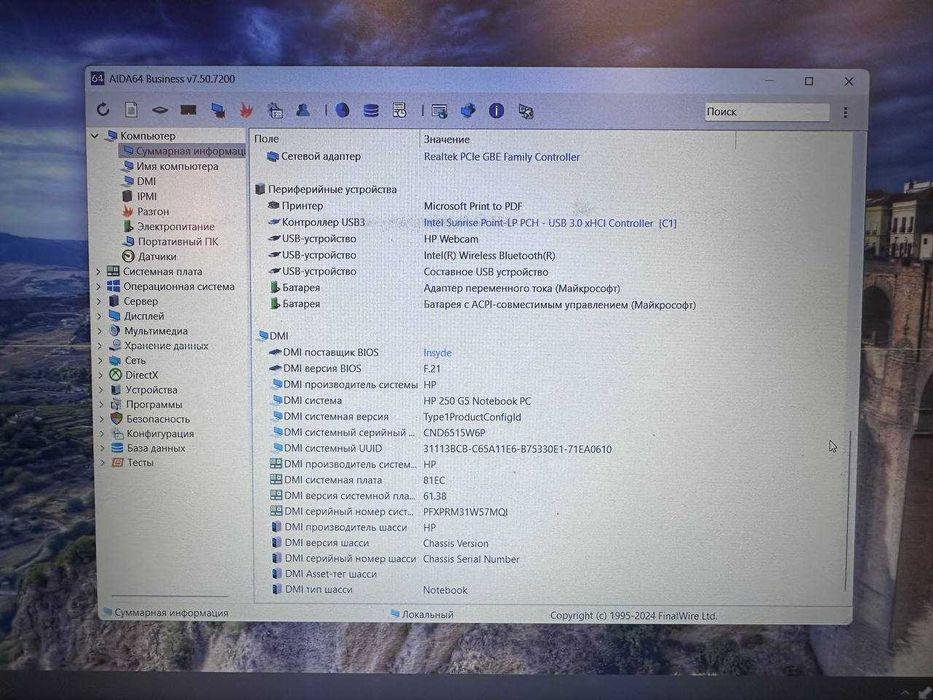The width and height of the screenshot is (933, 700).
Task: Expand the Мультимедиа tree node arrow
Action: [x=99, y=331]
